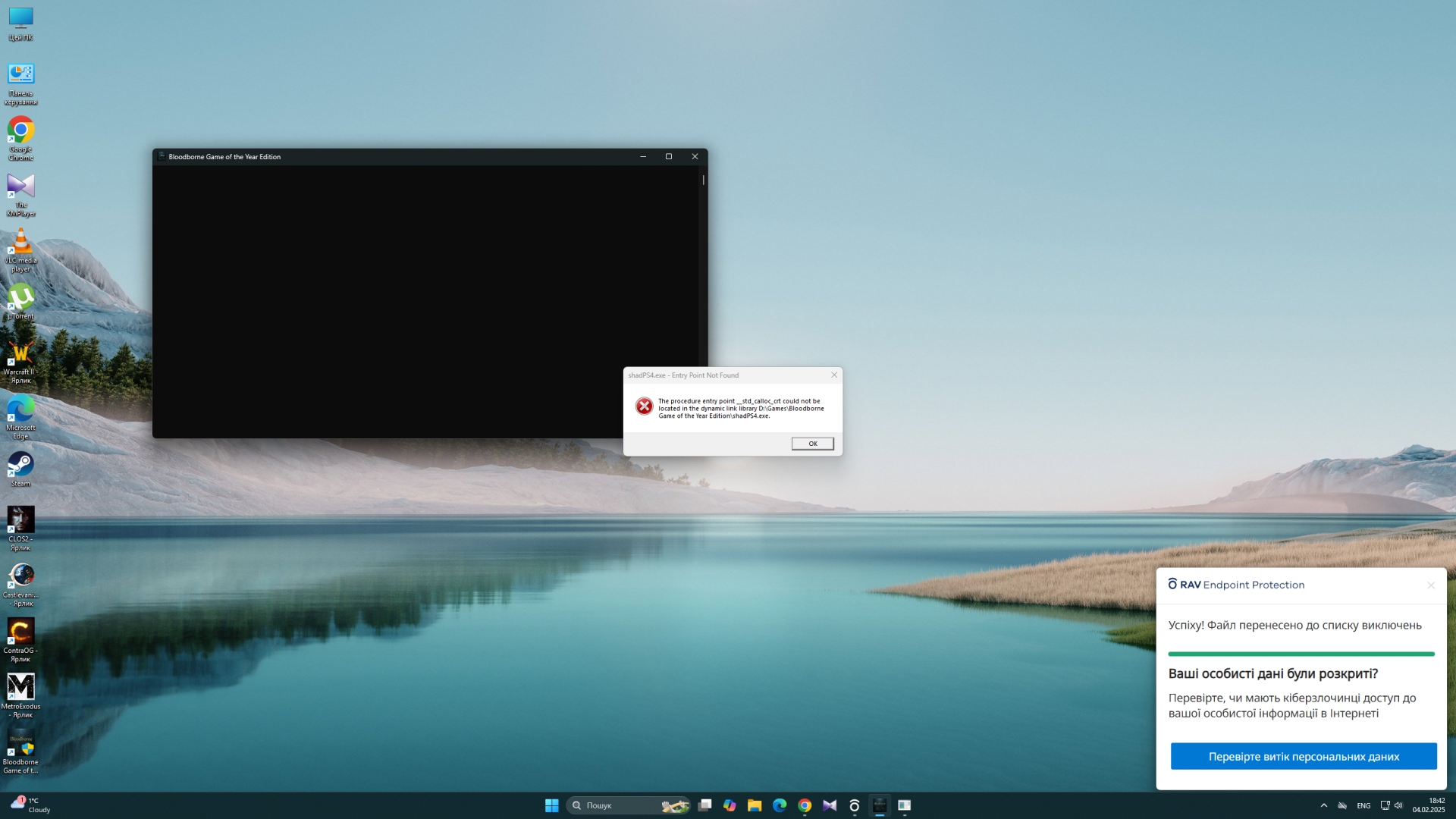Open File Explorer from the taskbar

[x=754, y=805]
